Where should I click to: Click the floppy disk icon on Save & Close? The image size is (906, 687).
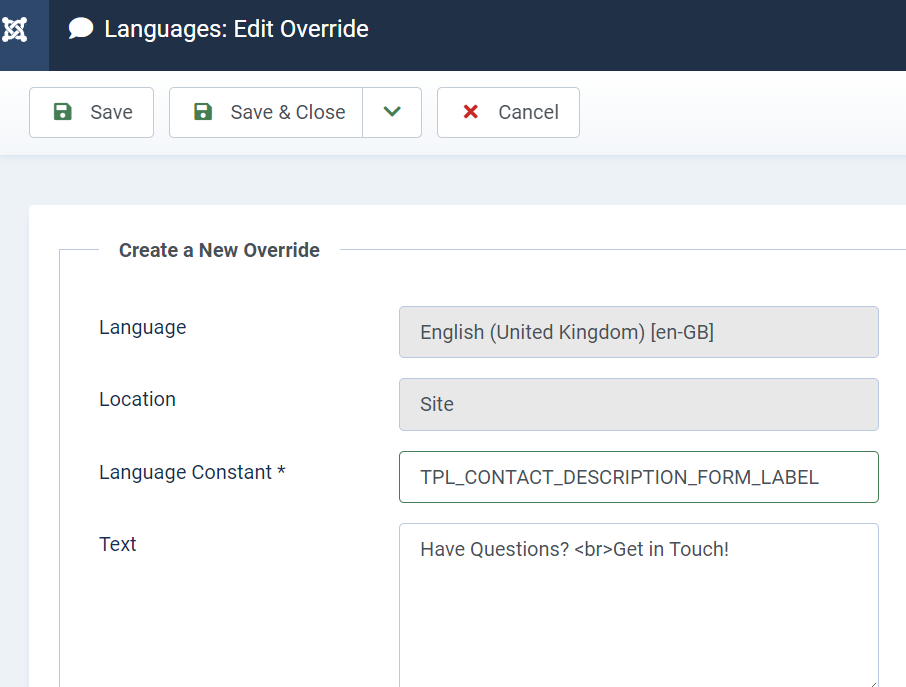(203, 112)
